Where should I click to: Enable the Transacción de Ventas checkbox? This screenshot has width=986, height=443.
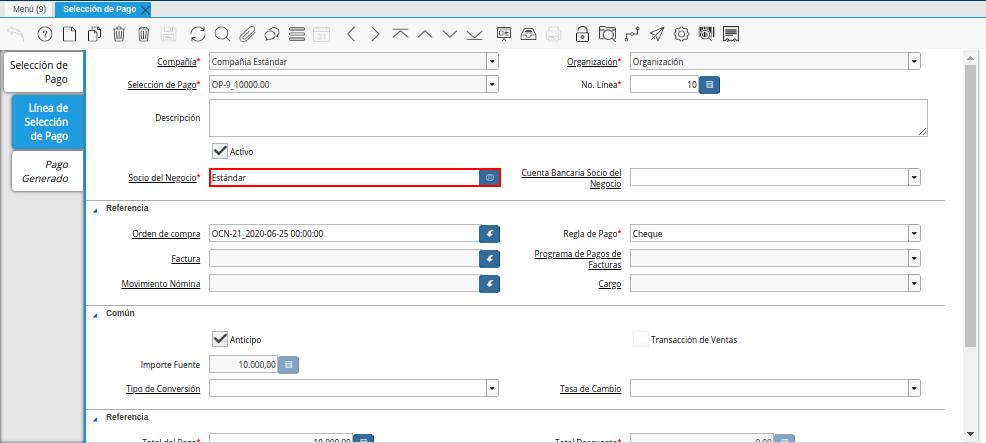pos(640,339)
